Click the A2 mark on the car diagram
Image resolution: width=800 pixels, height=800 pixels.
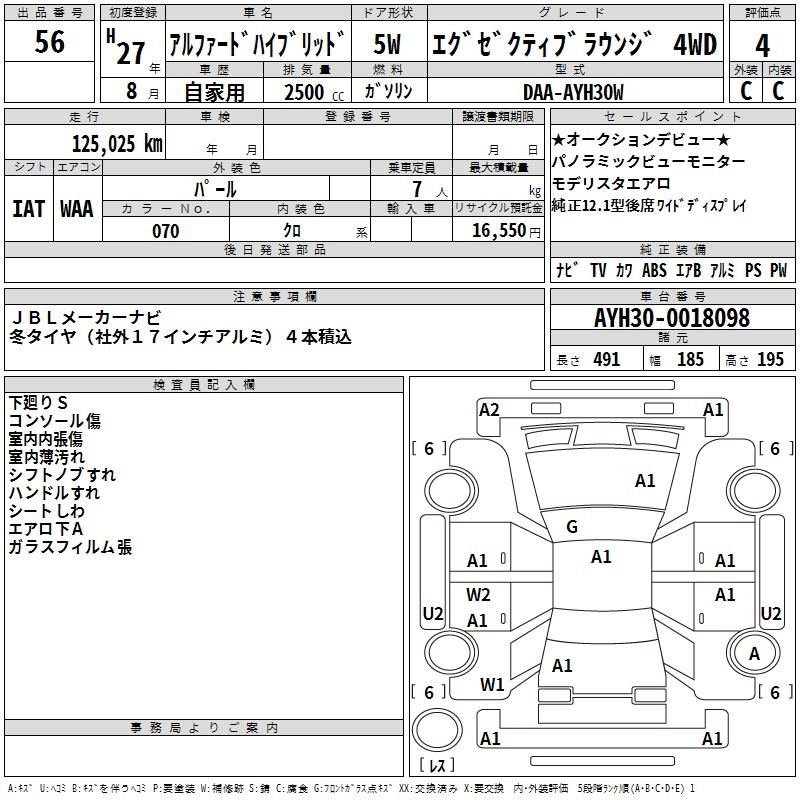489,409
